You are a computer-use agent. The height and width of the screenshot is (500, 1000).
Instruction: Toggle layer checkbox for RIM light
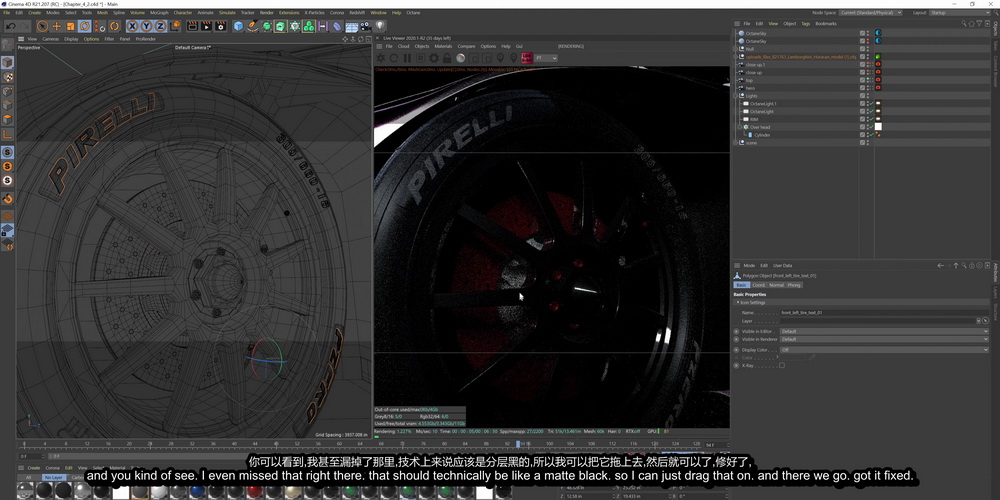863,119
